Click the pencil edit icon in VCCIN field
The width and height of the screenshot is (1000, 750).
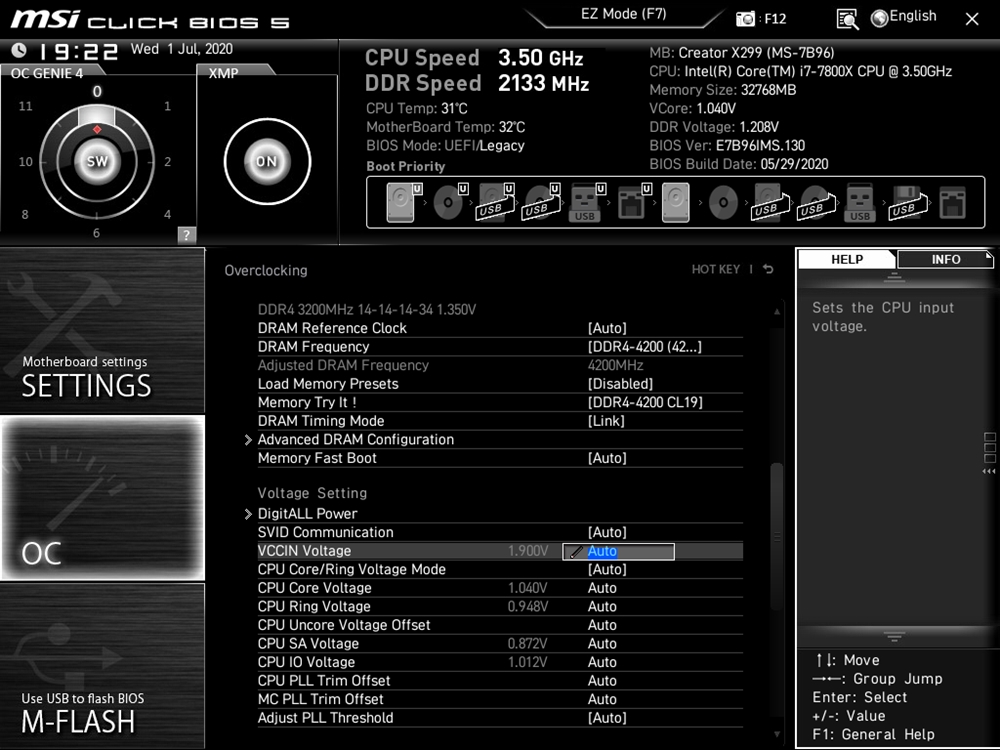575,552
